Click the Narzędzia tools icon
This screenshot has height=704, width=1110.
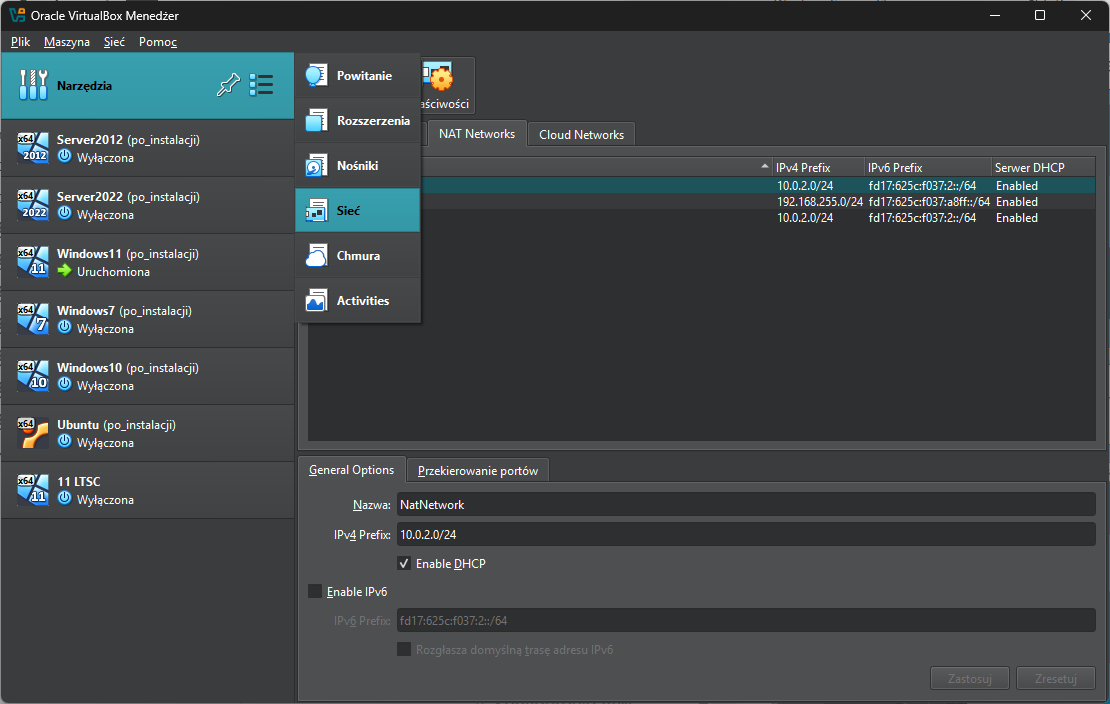click(33, 85)
